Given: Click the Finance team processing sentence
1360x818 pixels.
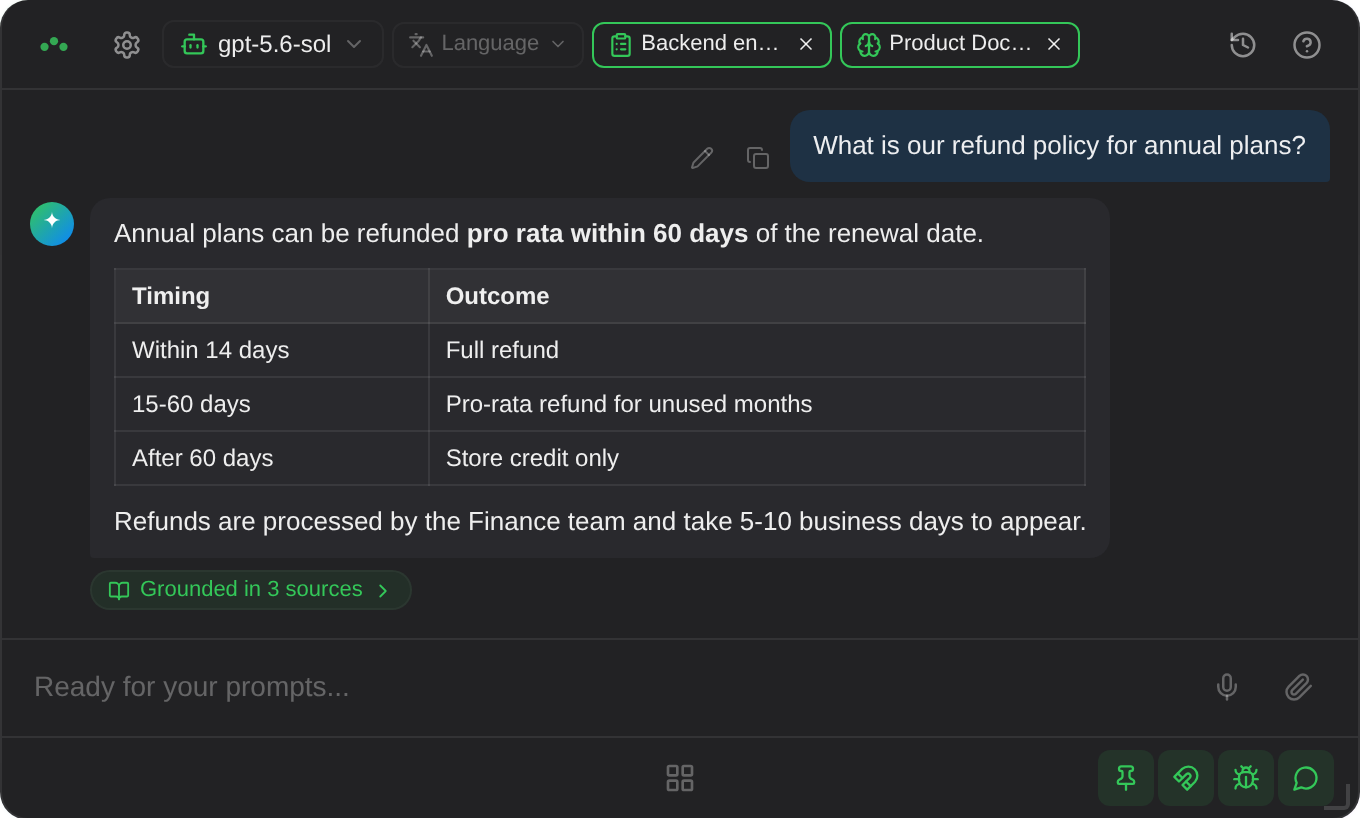Looking at the screenshot, I should click(600, 521).
